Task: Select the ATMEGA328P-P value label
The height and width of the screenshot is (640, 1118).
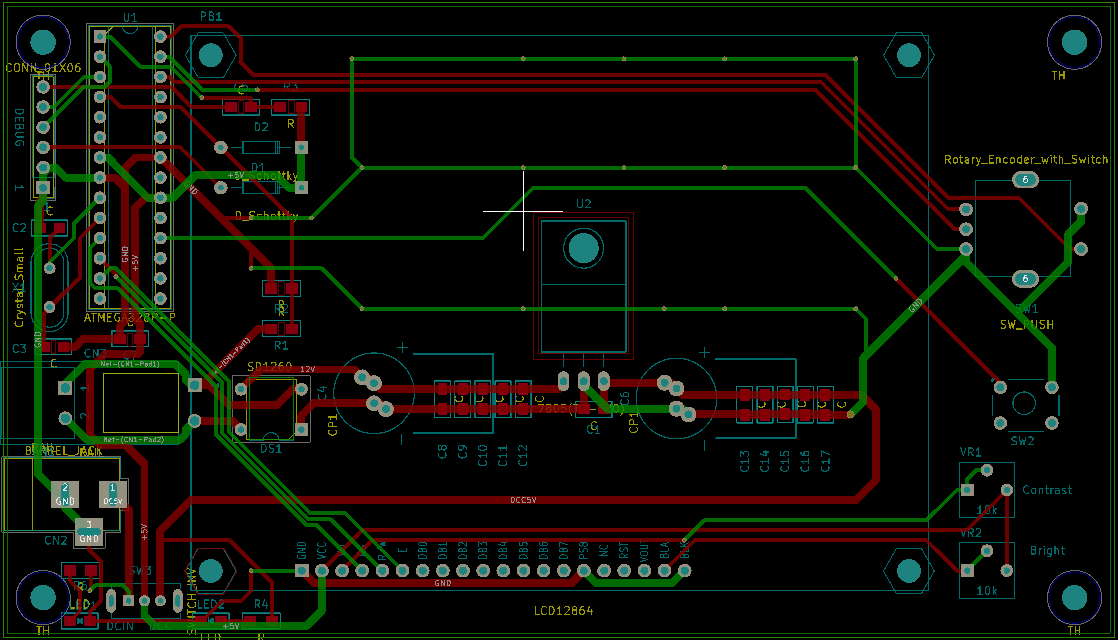Action: click(x=129, y=317)
